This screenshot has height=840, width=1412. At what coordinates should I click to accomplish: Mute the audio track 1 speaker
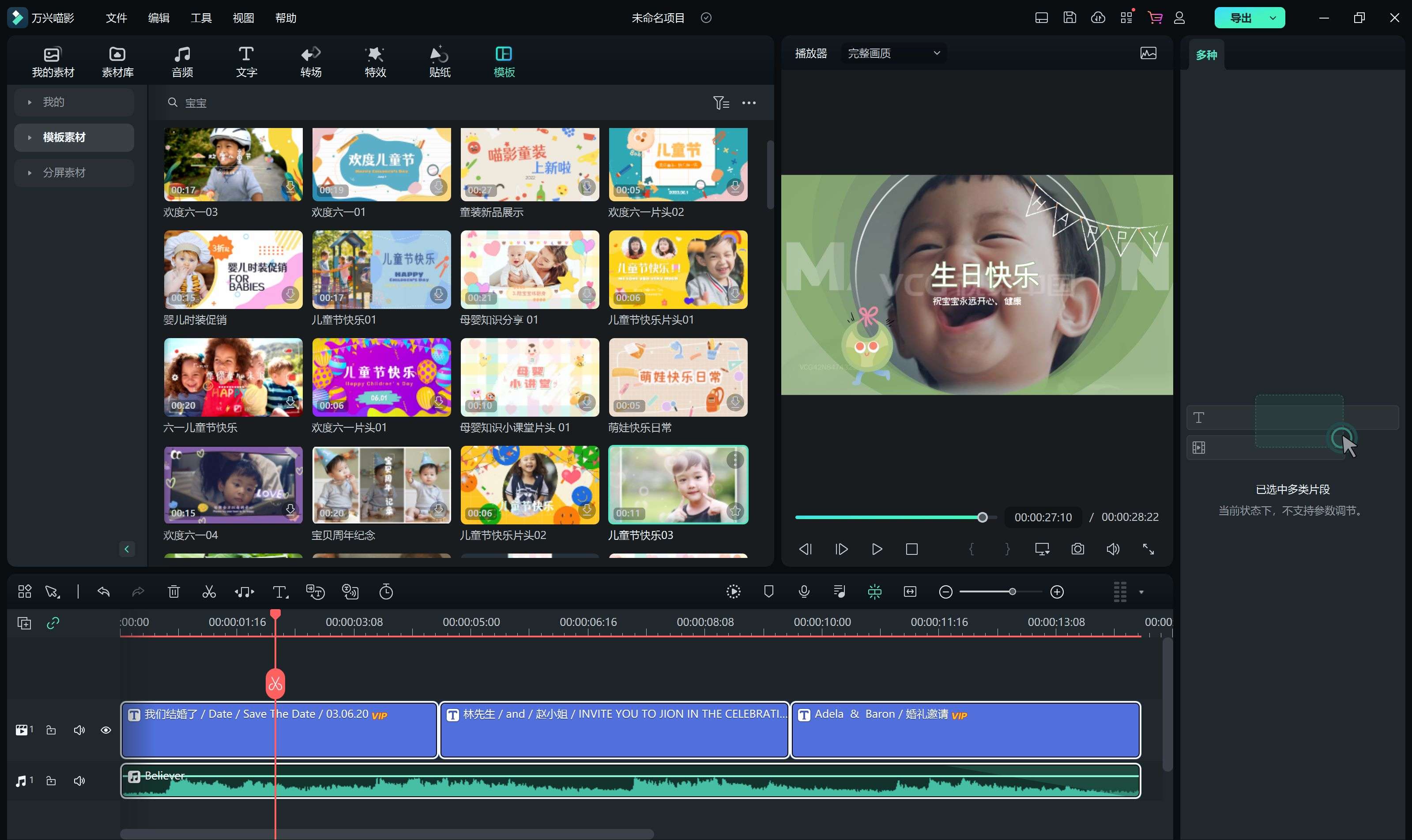tap(79, 781)
